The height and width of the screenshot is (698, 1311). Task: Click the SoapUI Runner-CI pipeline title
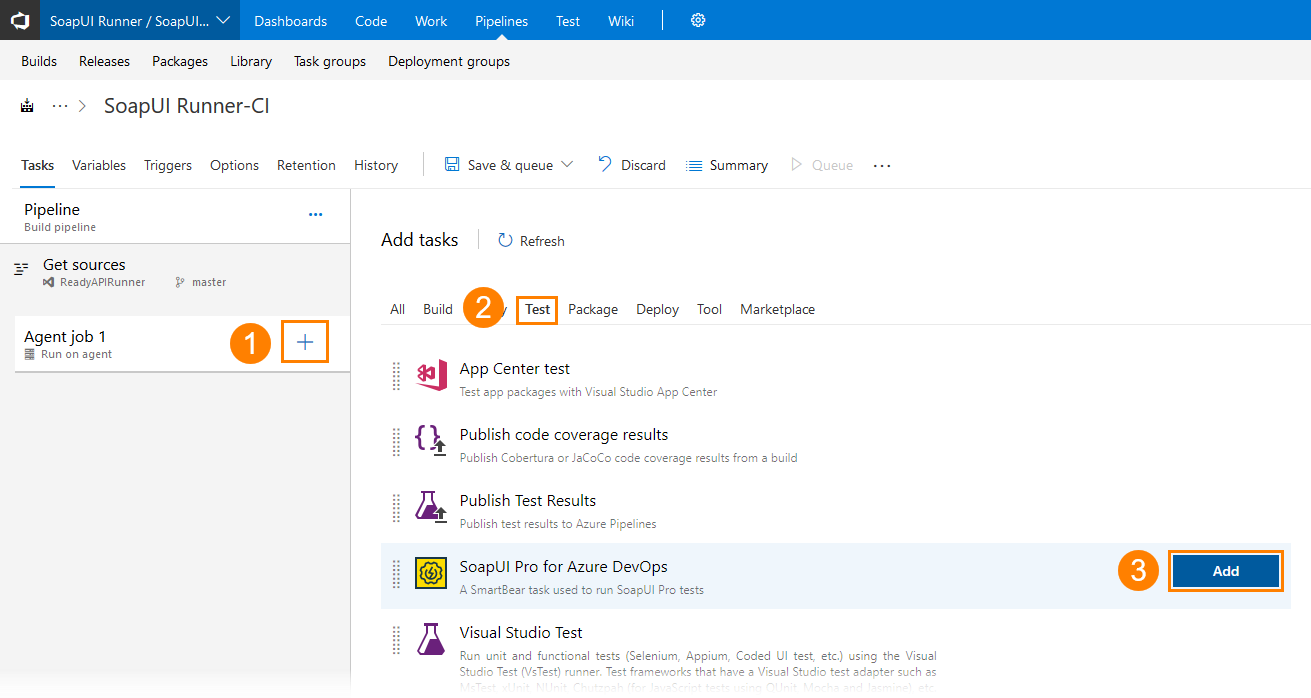[187, 106]
